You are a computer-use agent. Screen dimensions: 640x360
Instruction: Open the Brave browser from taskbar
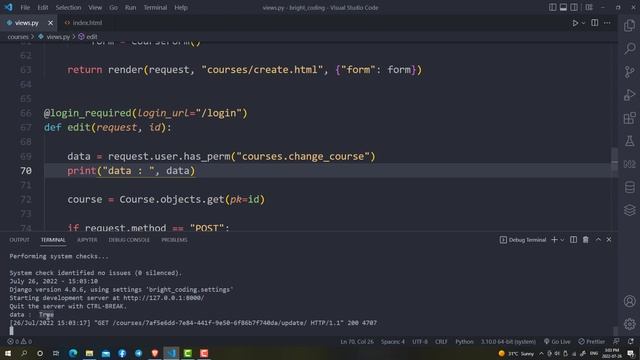click(155, 353)
